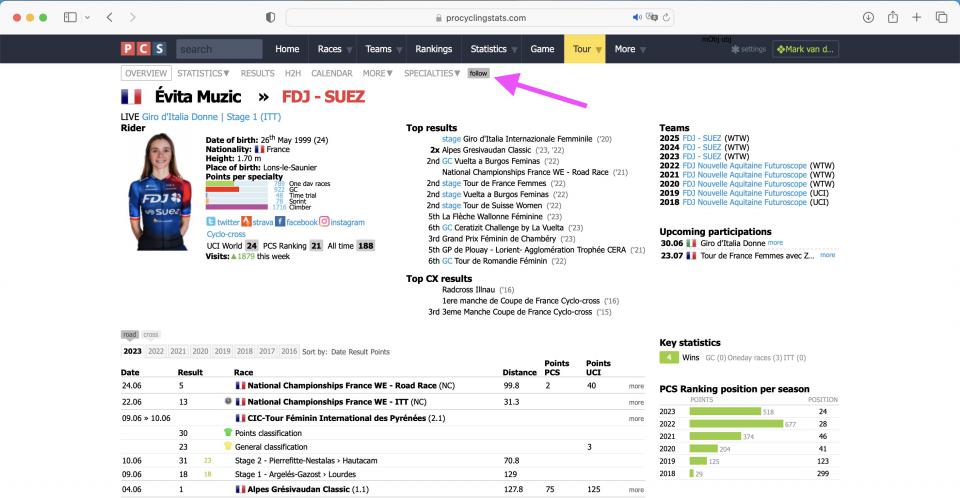The height and width of the screenshot is (498, 960).
Task: Open the Rankings menu item
Action: click(x=433, y=49)
